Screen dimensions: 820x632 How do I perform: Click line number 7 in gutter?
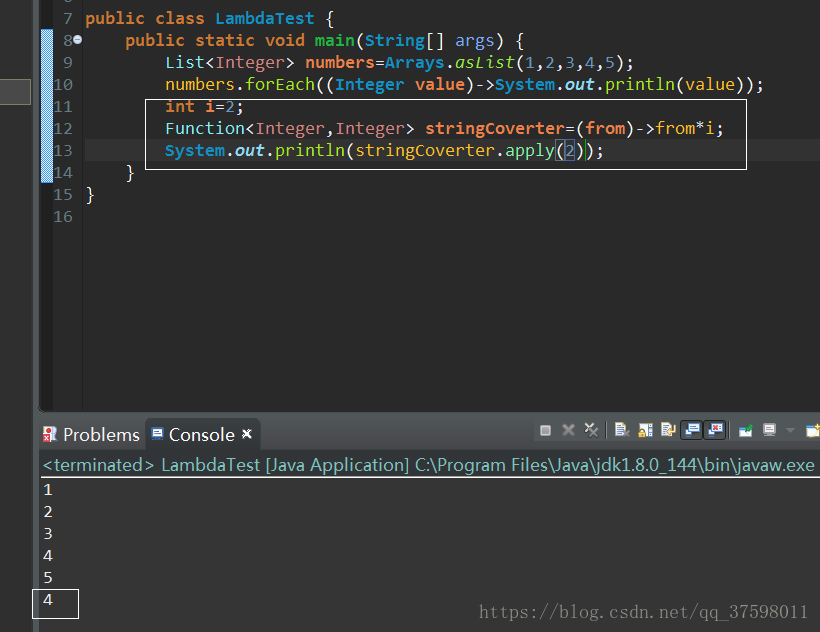click(67, 19)
